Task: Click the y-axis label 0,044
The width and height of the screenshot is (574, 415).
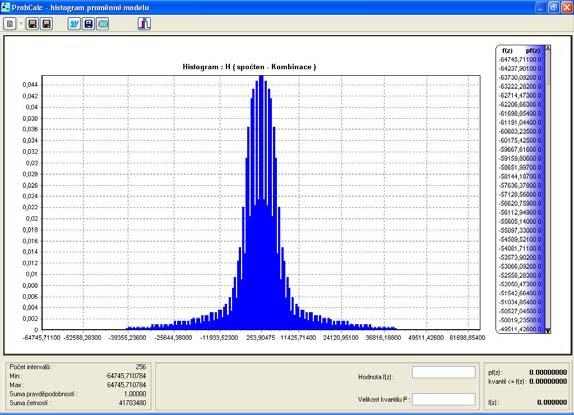Action: tap(30, 85)
